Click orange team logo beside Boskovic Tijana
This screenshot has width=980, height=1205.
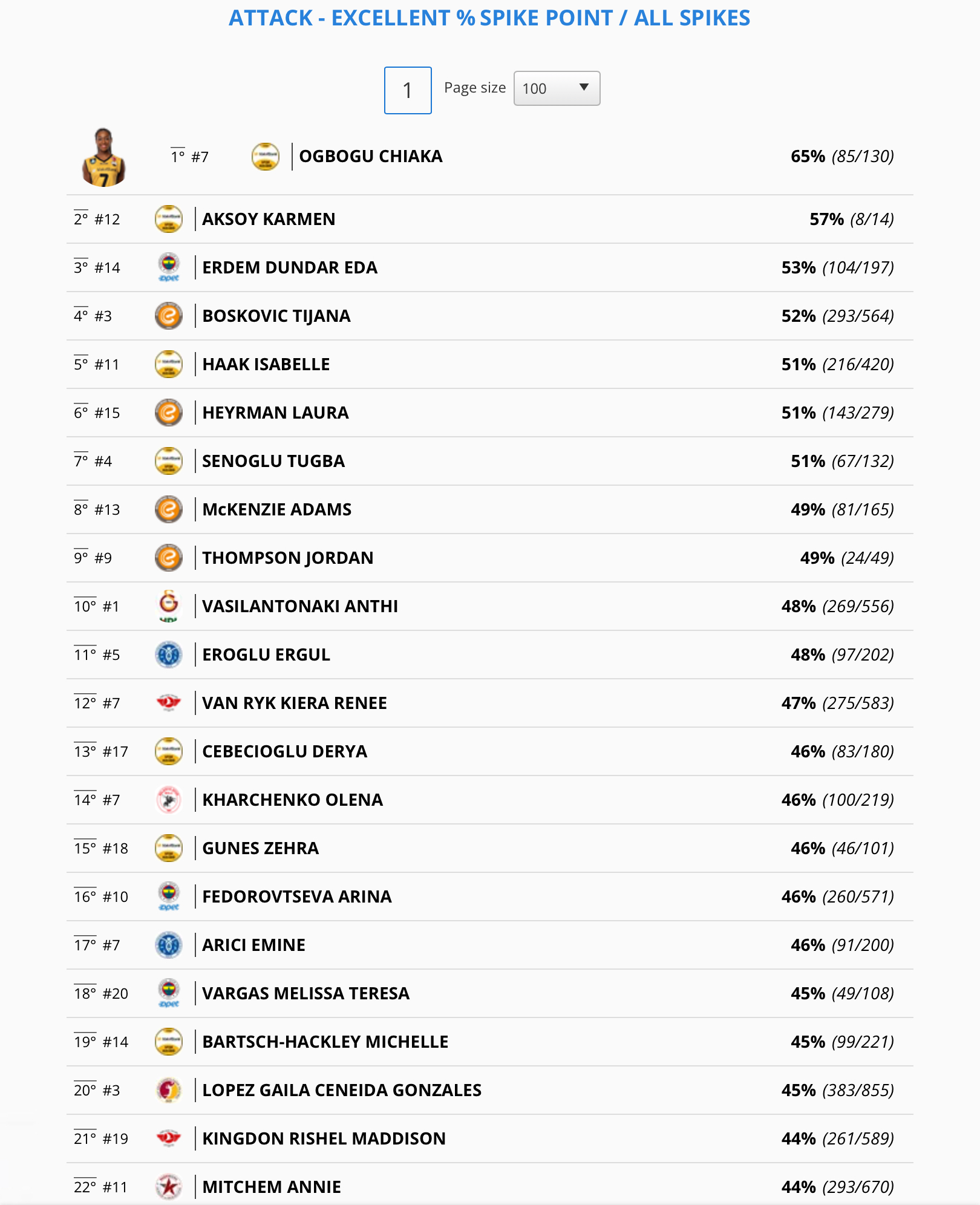[x=169, y=316]
